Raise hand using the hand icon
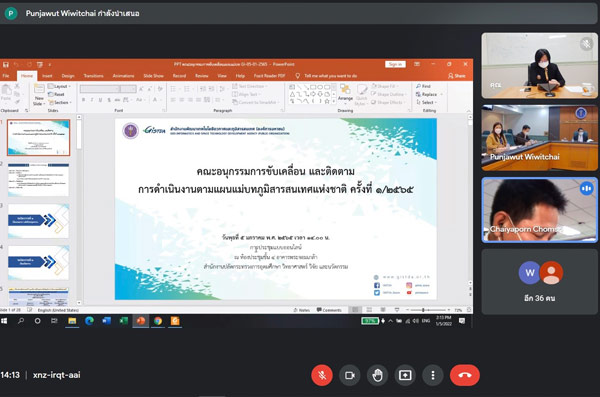 377,375
